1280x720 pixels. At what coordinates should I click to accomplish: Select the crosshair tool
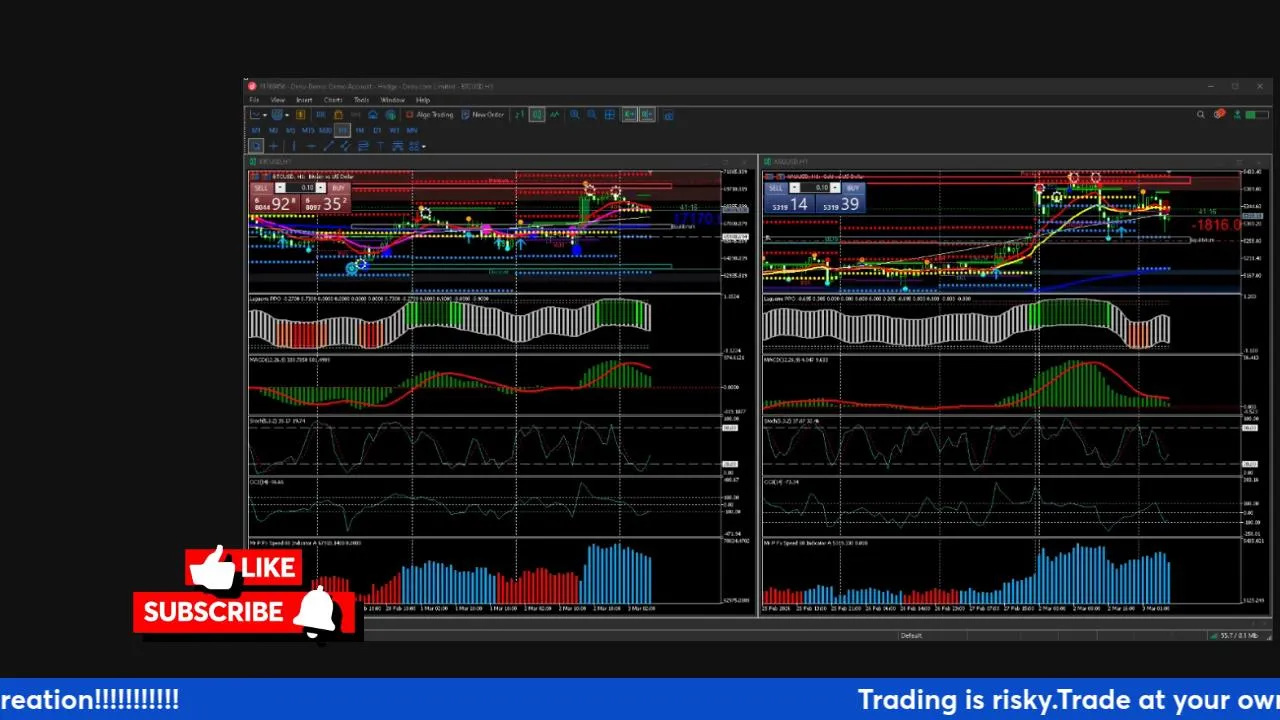(274, 146)
